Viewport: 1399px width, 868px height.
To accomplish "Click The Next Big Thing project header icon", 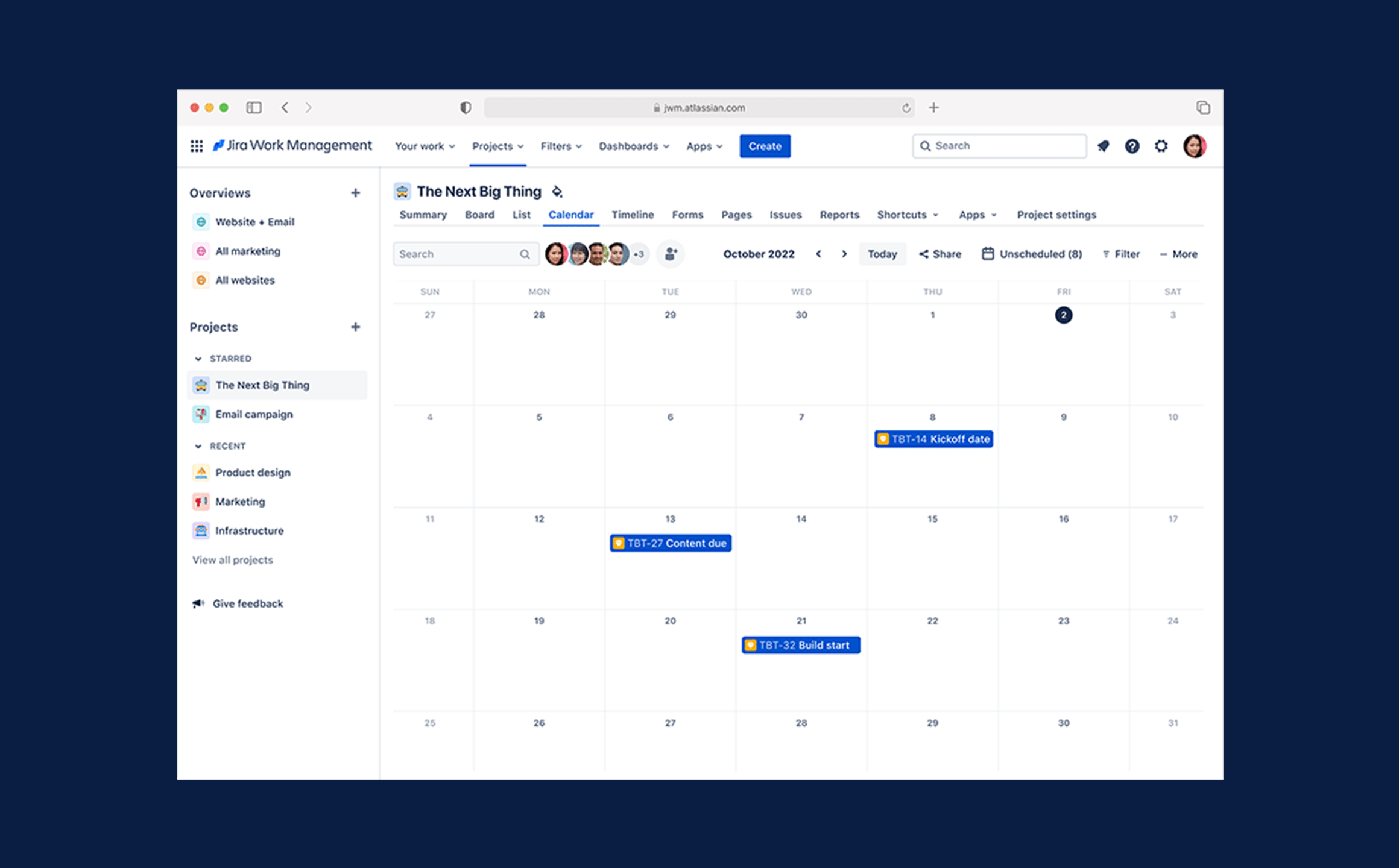I will click(x=402, y=192).
